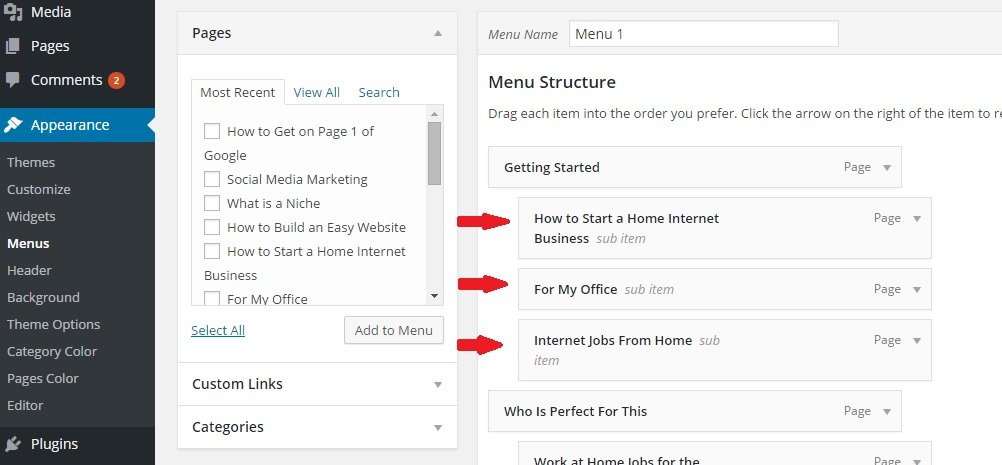The image size is (1002, 465).
Task: Click the Comments speech bubble icon
Action: point(13,80)
